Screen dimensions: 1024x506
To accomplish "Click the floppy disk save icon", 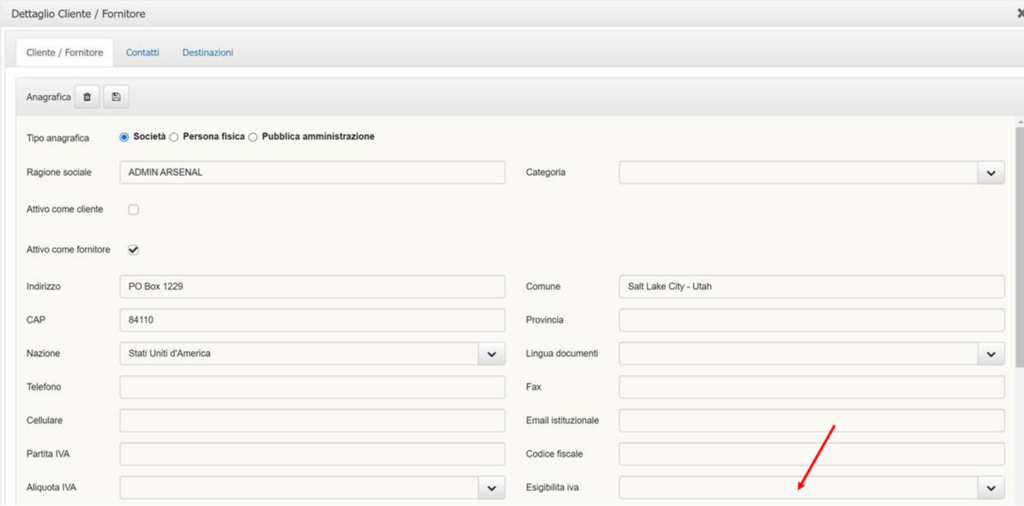I will click(116, 97).
